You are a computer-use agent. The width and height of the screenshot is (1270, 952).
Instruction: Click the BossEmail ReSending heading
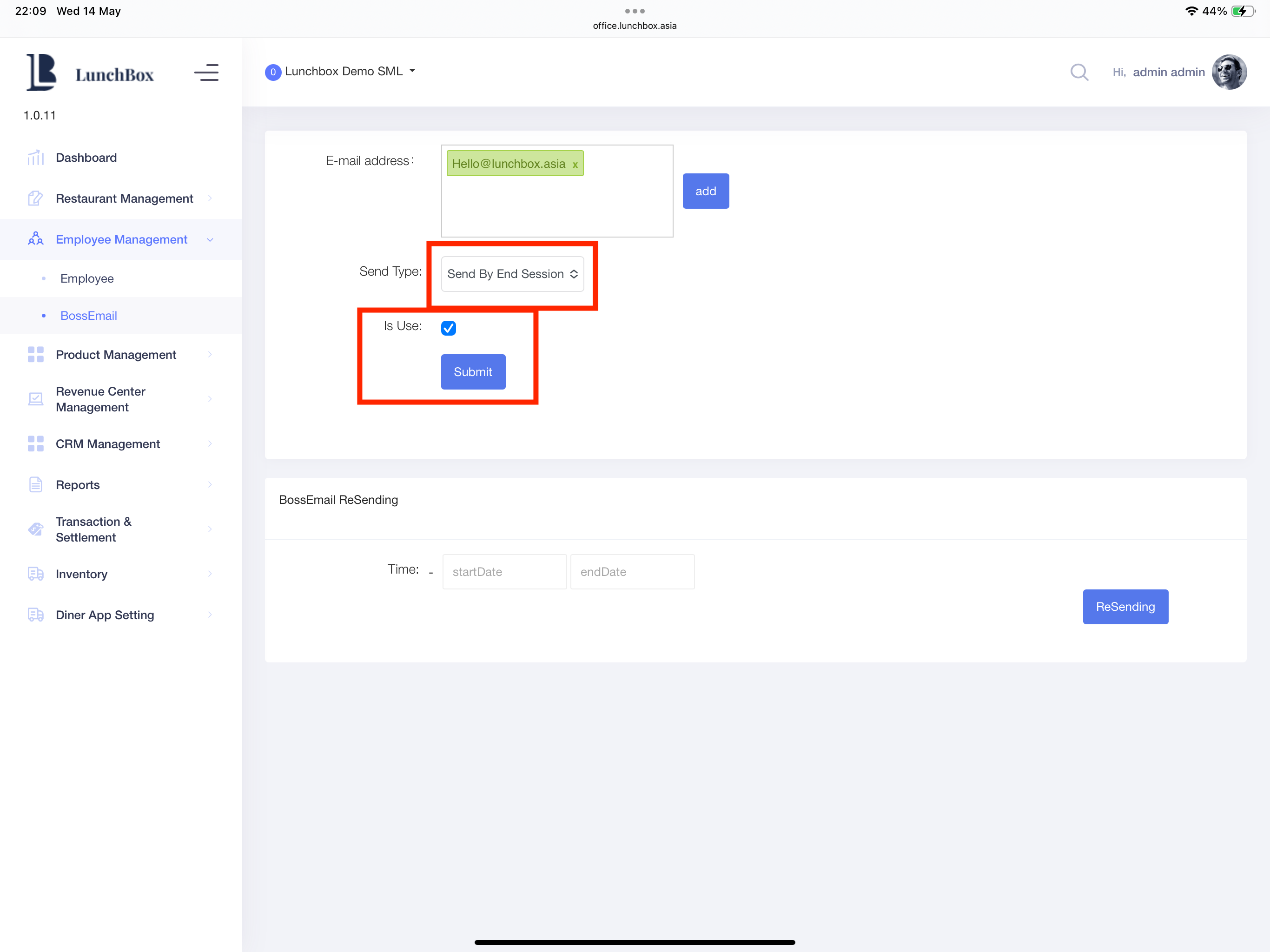click(338, 500)
